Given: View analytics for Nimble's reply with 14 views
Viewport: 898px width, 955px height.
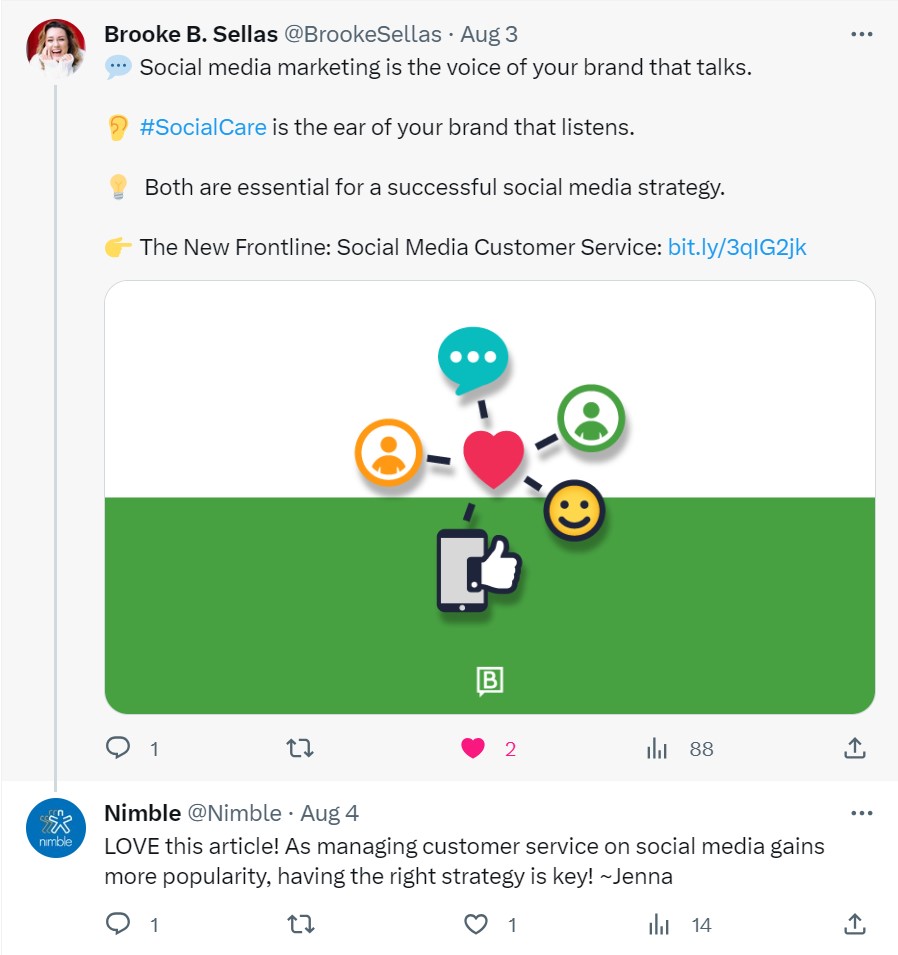Looking at the screenshot, I should tap(657, 925).
